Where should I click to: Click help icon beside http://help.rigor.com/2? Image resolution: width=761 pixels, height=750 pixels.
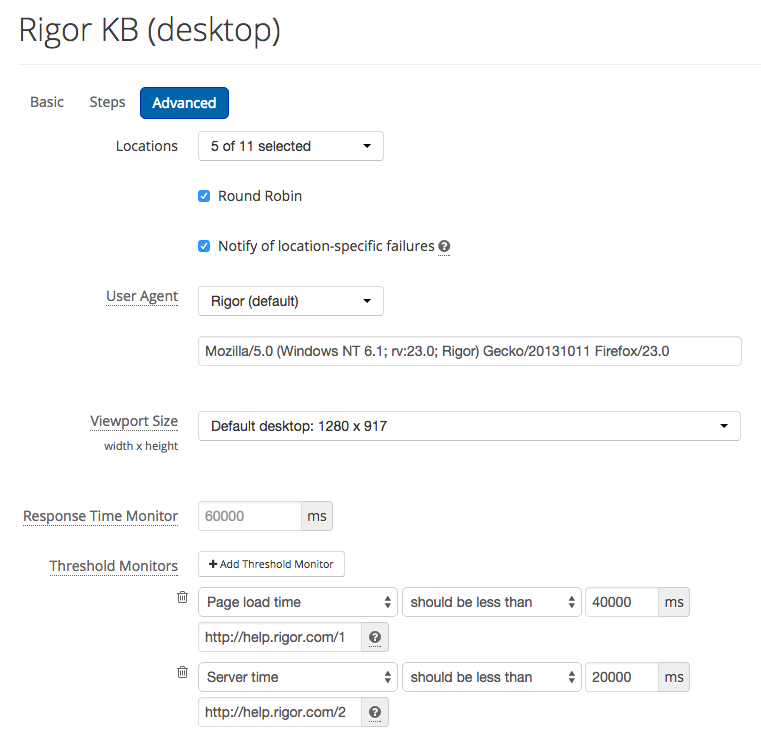(x=375, y=712)
